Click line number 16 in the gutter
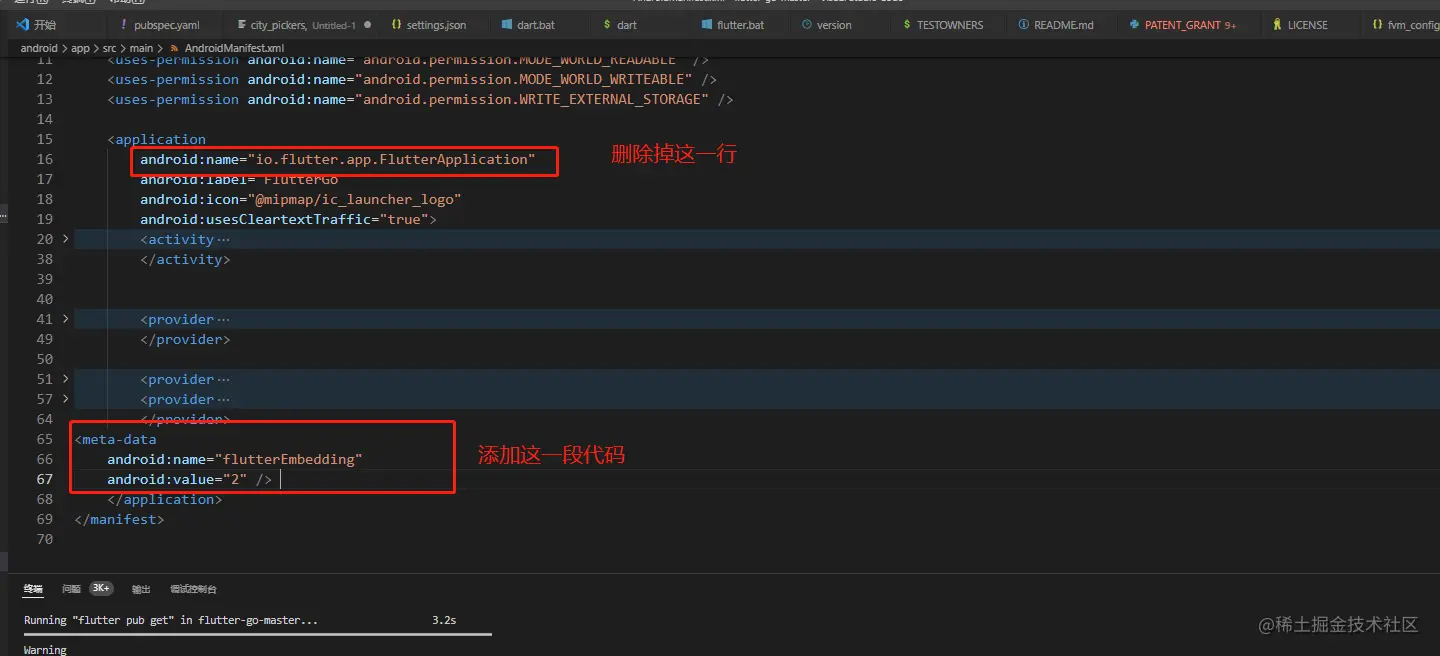Viewport: 1440px width, 656px height. pyautogui.click(x=44, y=159)
